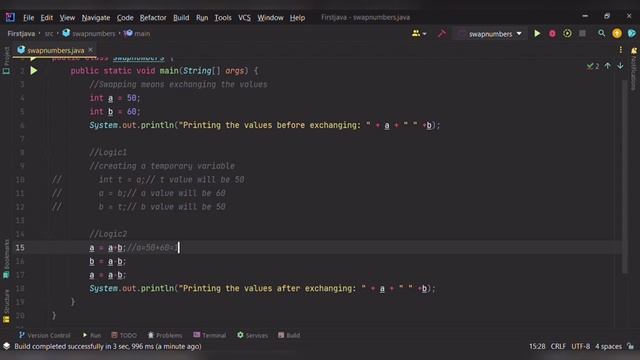Click the Build project hammer icon

click(442, 33)
